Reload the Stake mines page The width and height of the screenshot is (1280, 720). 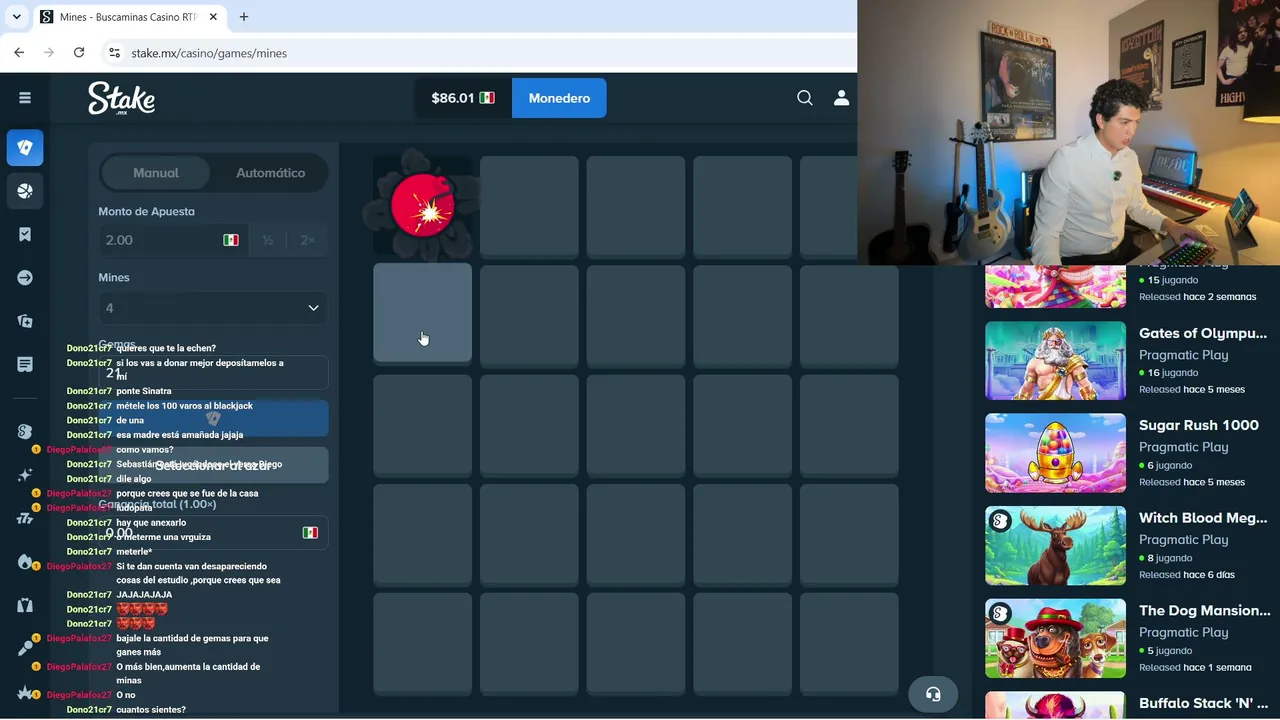click(x=79, y=53)
